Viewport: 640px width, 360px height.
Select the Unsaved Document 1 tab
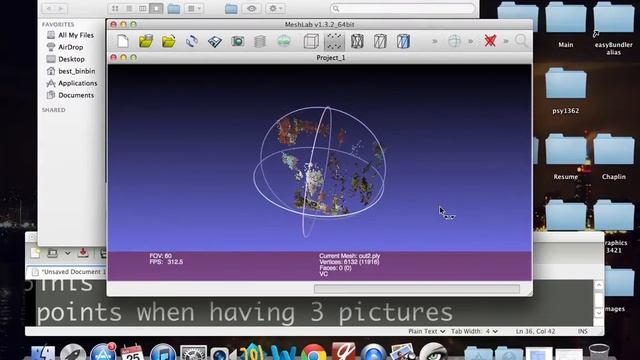click(x=68, y=272)
